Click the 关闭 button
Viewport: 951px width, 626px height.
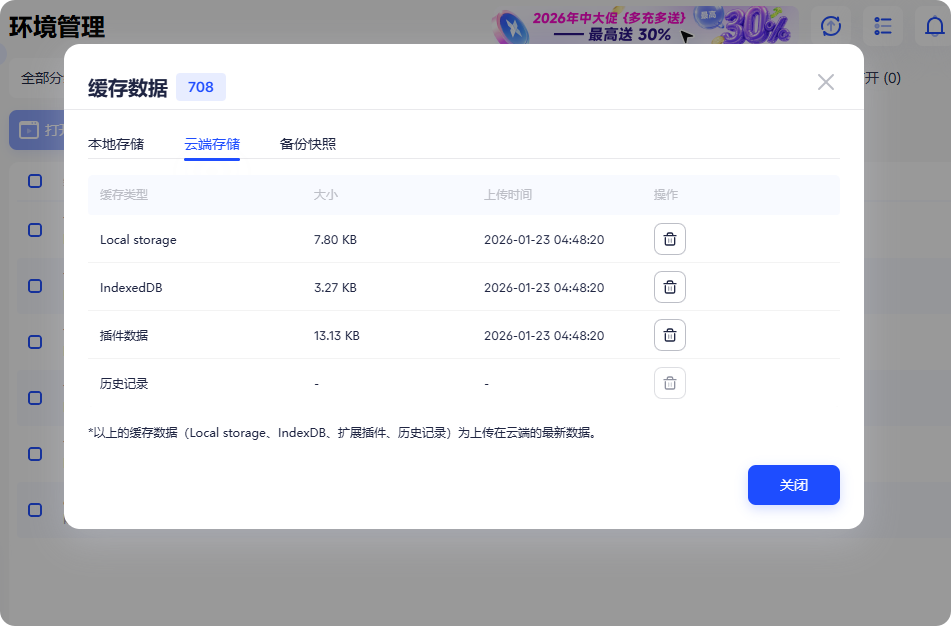[x=793, y=485]
